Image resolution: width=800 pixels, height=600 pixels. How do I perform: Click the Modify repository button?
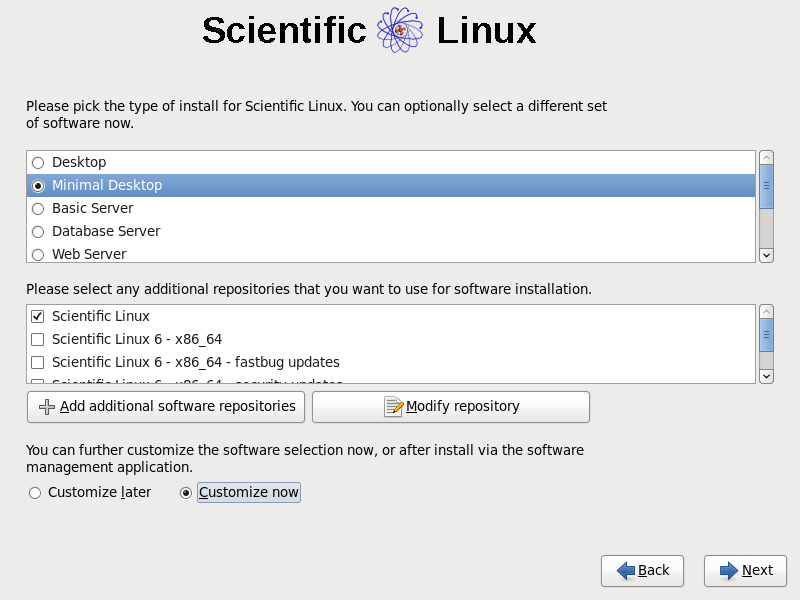(451, 407)
